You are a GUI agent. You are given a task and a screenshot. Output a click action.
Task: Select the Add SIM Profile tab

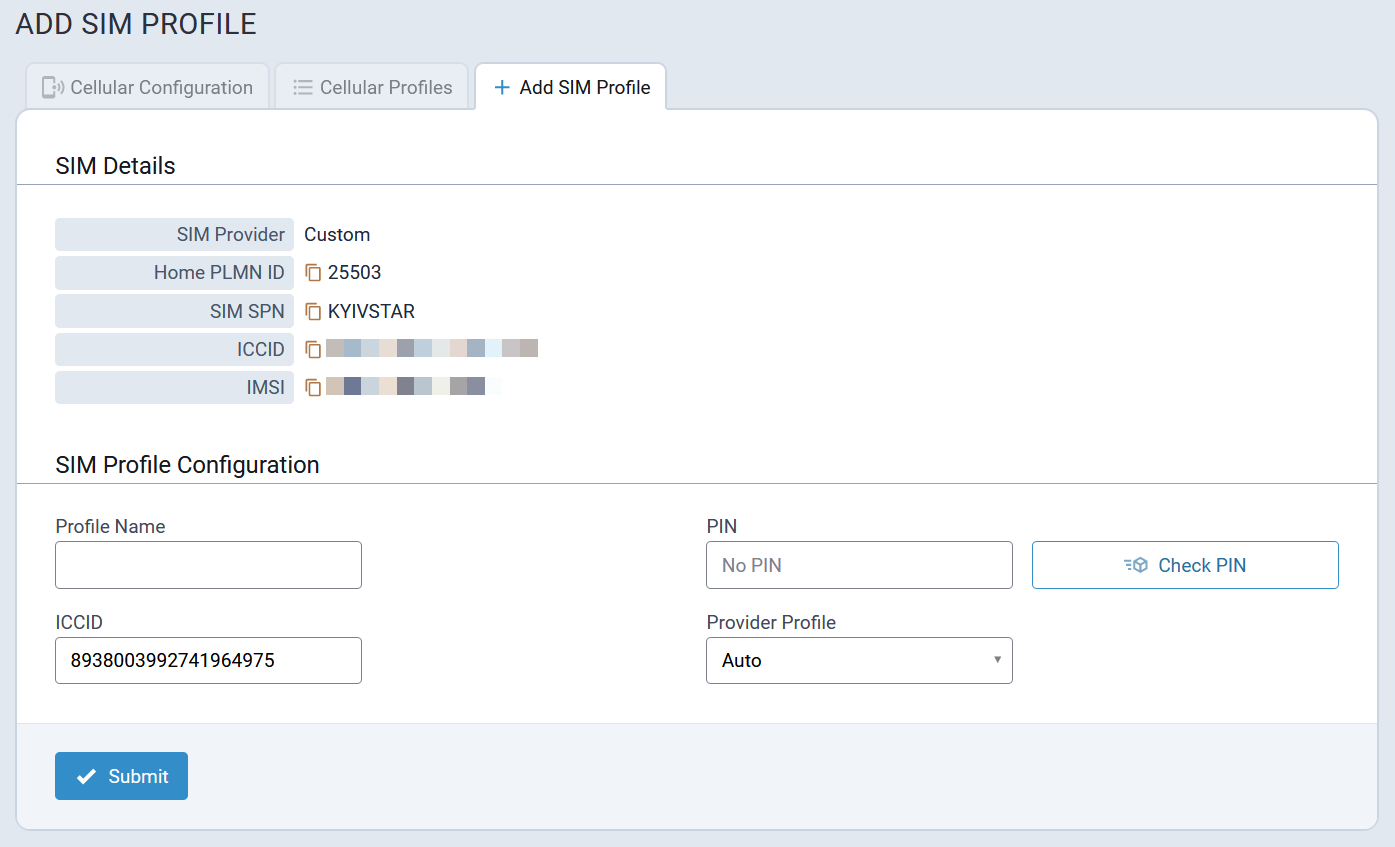[572, 88]
